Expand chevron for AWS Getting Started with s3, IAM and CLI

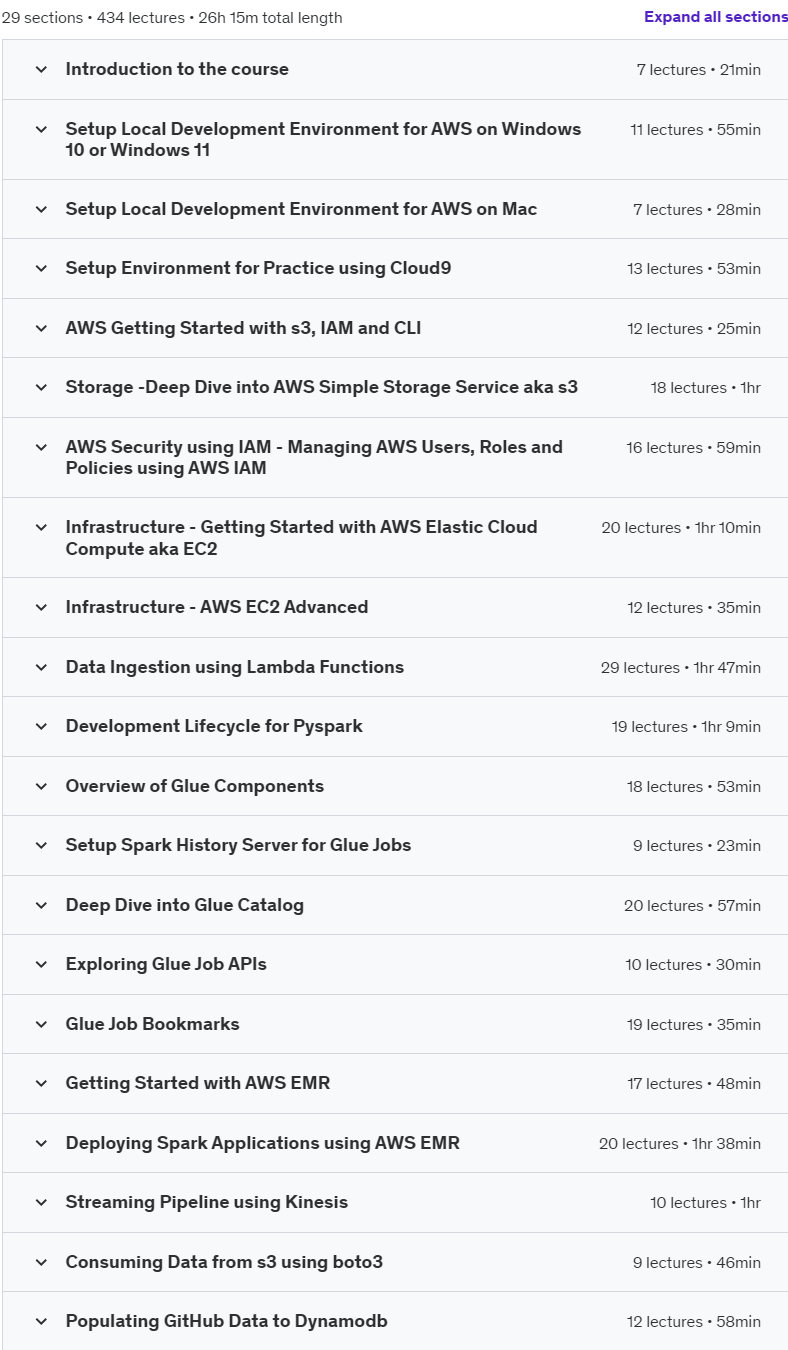pyautogui.click(x=41, y=328)
